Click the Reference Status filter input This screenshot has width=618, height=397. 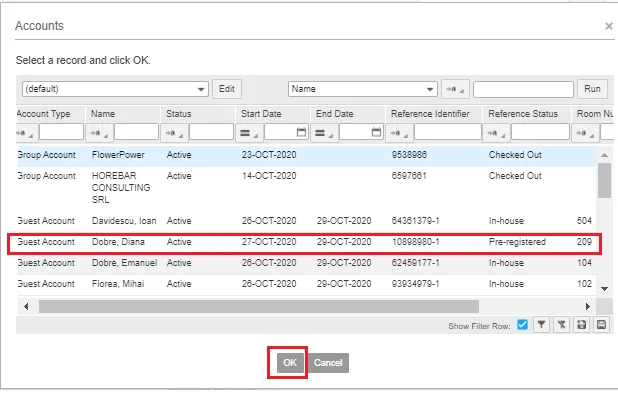click(540, 132)
